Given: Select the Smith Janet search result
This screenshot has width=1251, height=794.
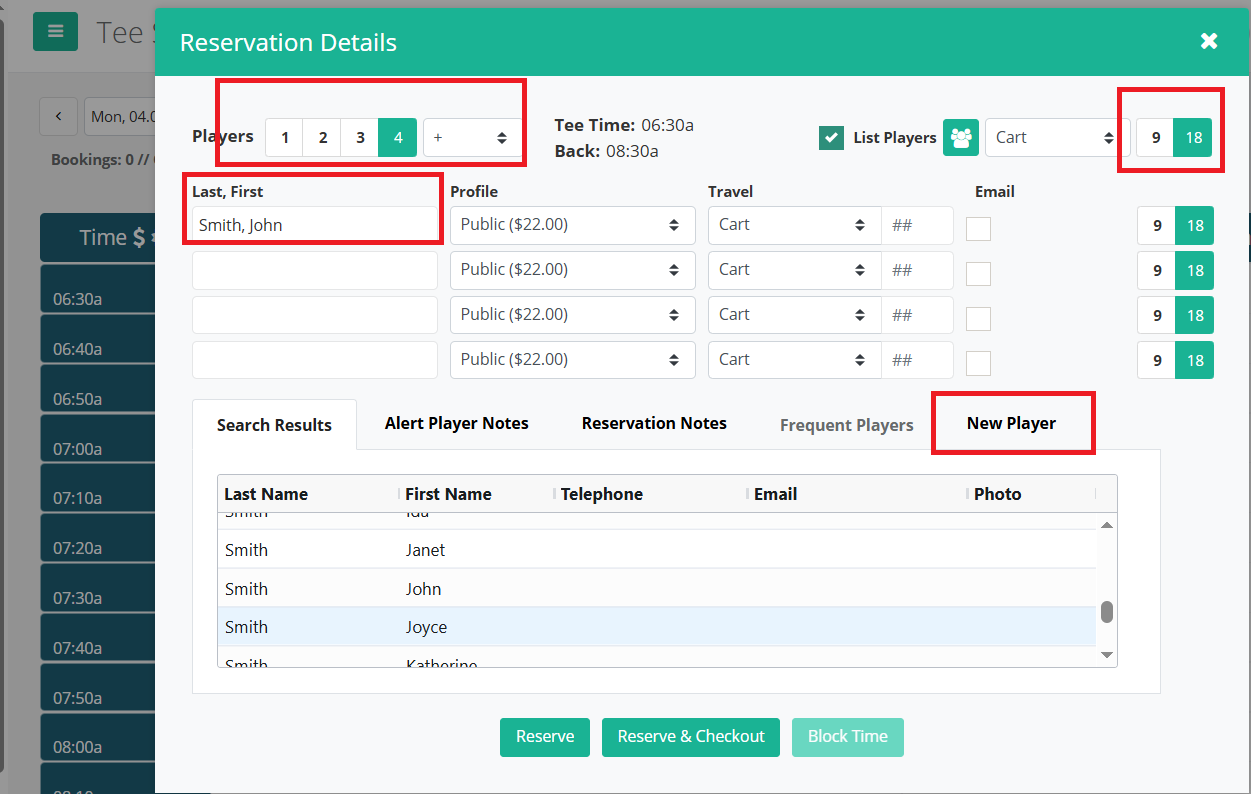Looking at the screenshot, I should tap(657, 550).
